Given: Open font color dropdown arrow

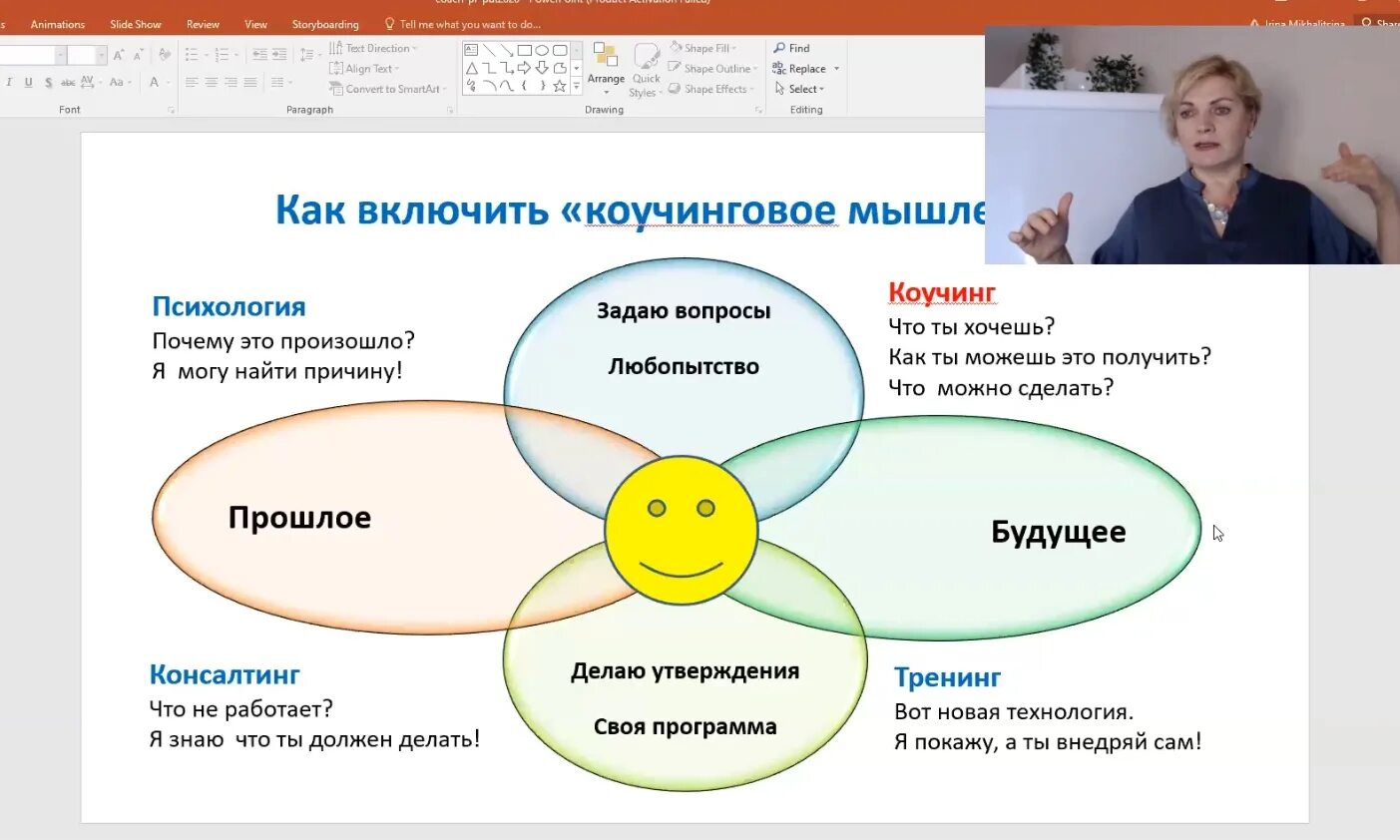Looking at the screenshot, I should 168,82.
